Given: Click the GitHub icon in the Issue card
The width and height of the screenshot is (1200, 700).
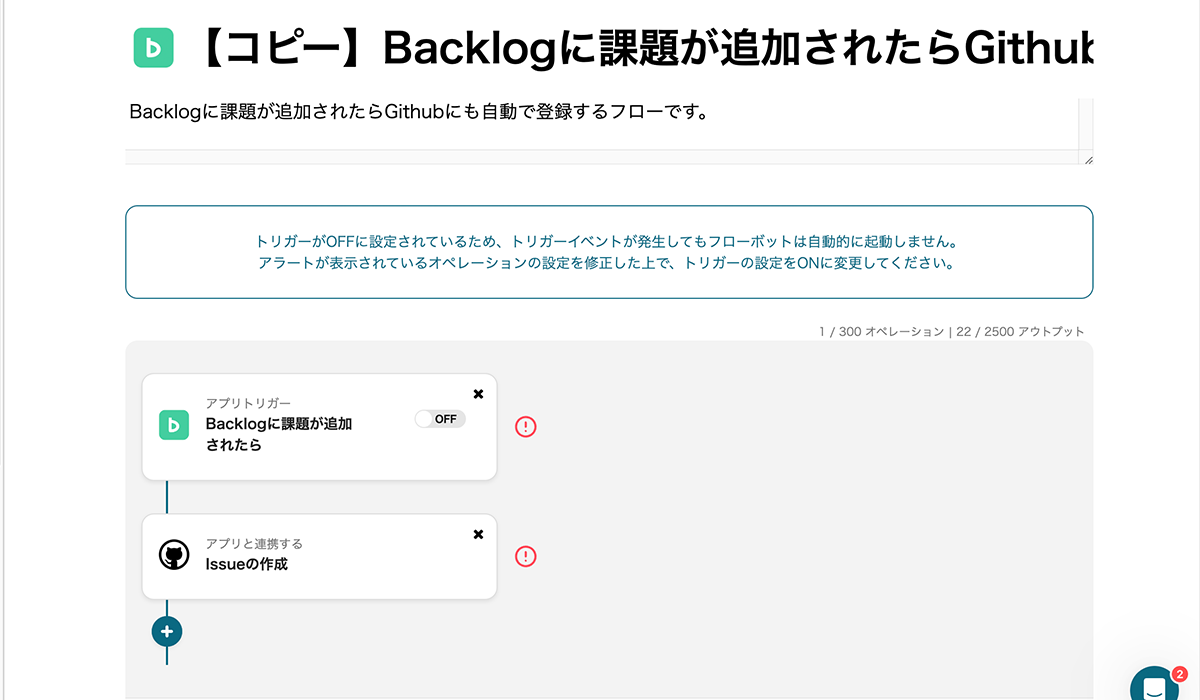Looking at the screenshot, I should click(x=174, y=555).
